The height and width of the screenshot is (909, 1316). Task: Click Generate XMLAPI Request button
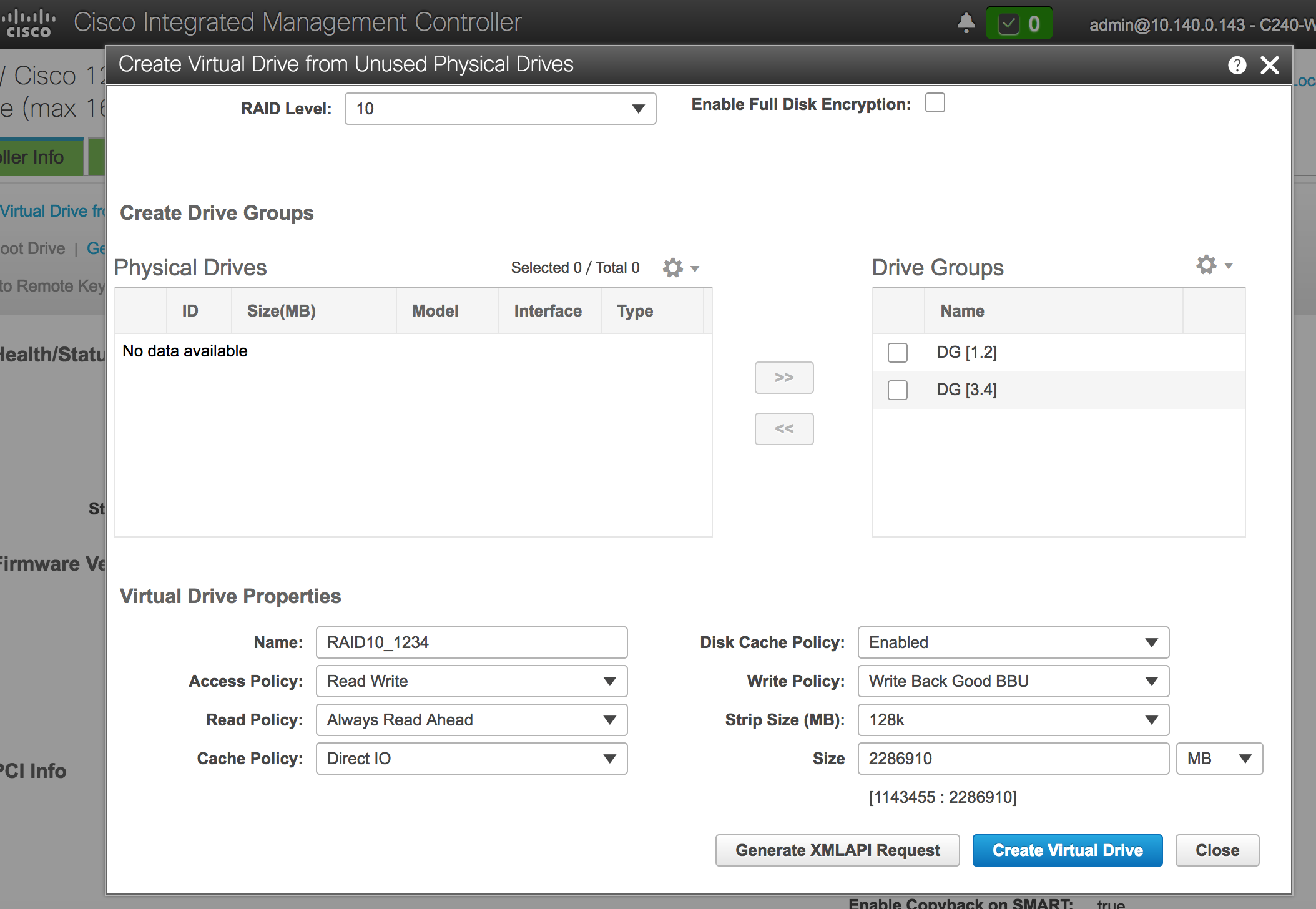point(837,850)
